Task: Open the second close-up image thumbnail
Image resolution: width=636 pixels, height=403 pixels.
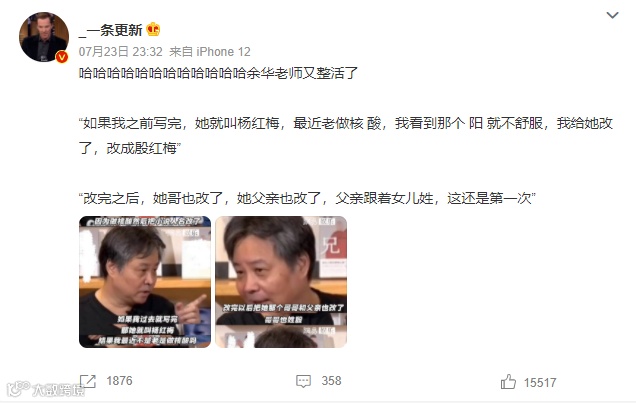Action: coord(281,282)
